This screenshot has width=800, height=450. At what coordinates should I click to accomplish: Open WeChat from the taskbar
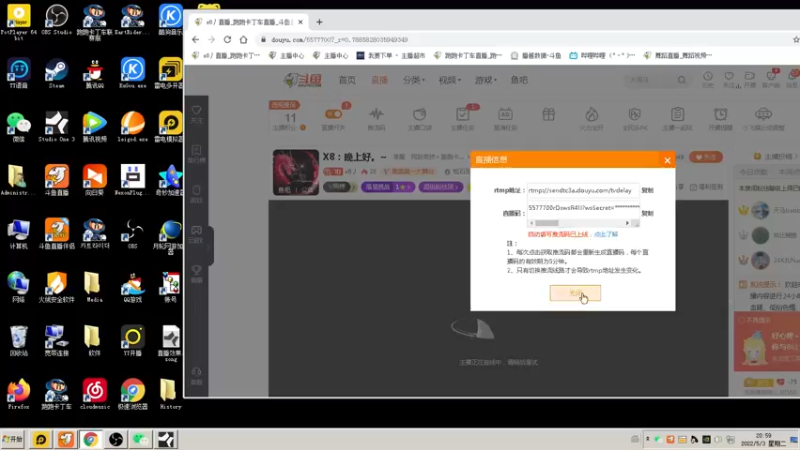(141, 439)
